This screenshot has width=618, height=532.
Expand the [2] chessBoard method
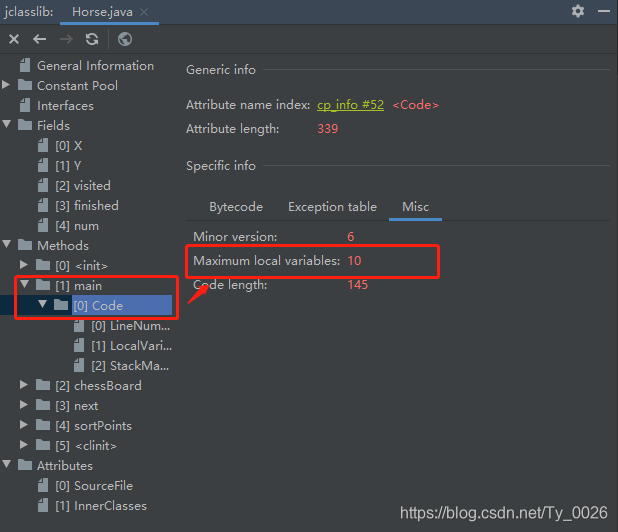[24, 385]
